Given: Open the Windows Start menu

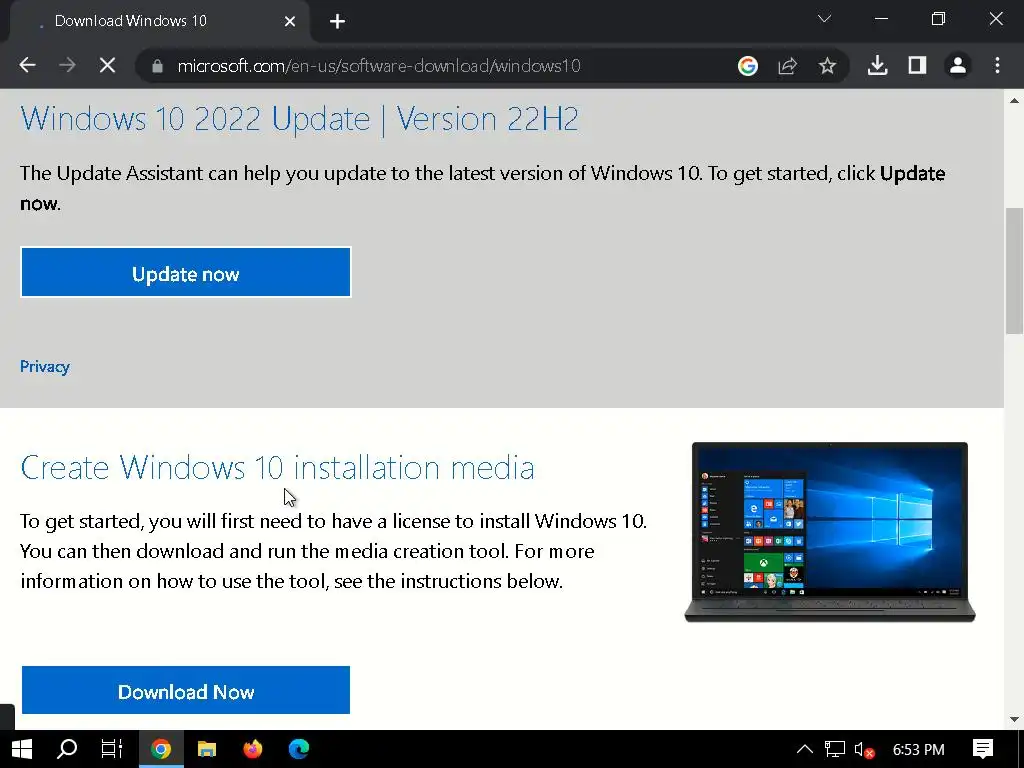Looking at the screenshot, I should (22, 749).
